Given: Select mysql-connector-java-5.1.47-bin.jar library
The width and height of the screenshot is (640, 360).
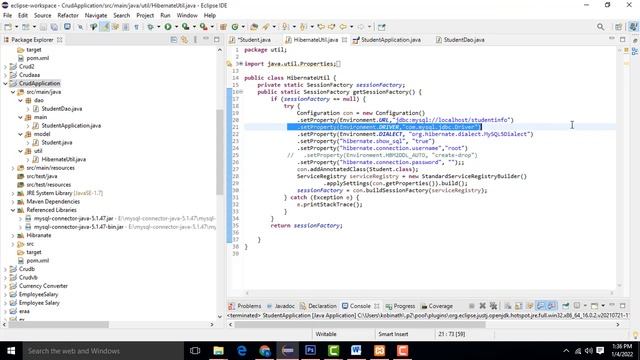Looking at the screenshot, I should (x=78, y=227).
